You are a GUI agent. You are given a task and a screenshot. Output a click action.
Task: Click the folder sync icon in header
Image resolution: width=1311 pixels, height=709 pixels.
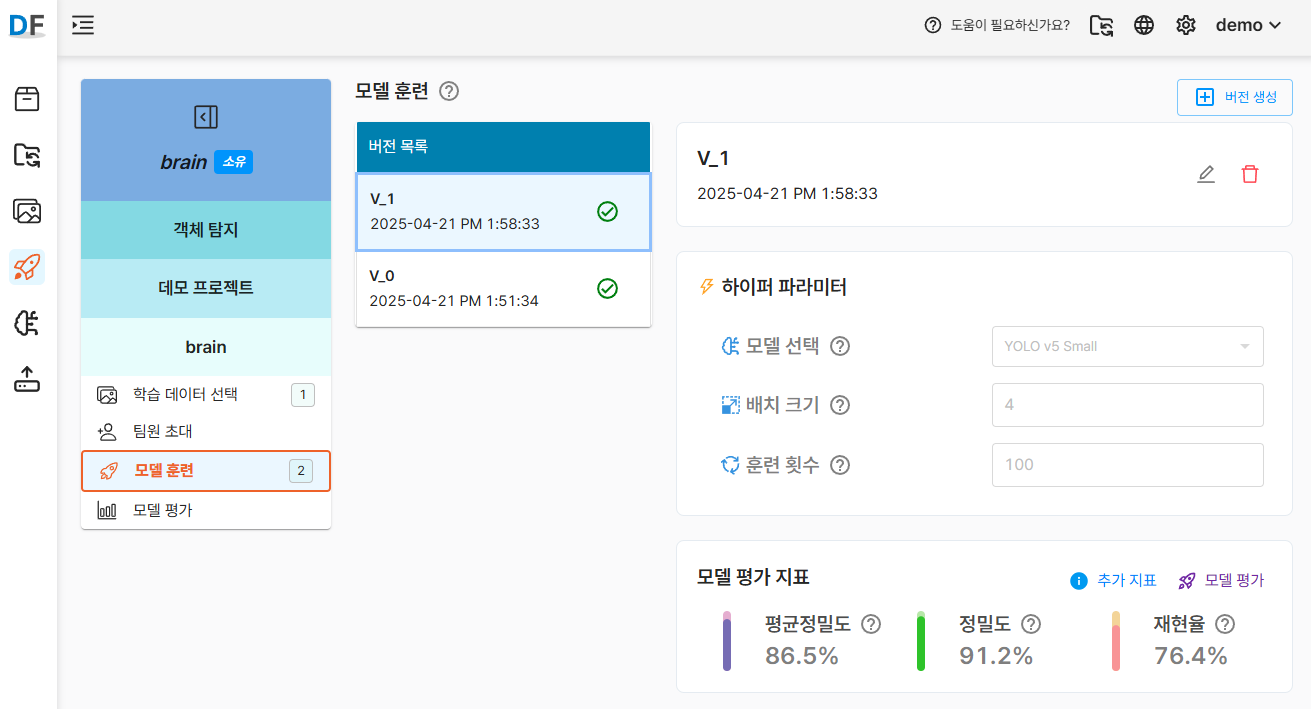(1102, 26)
